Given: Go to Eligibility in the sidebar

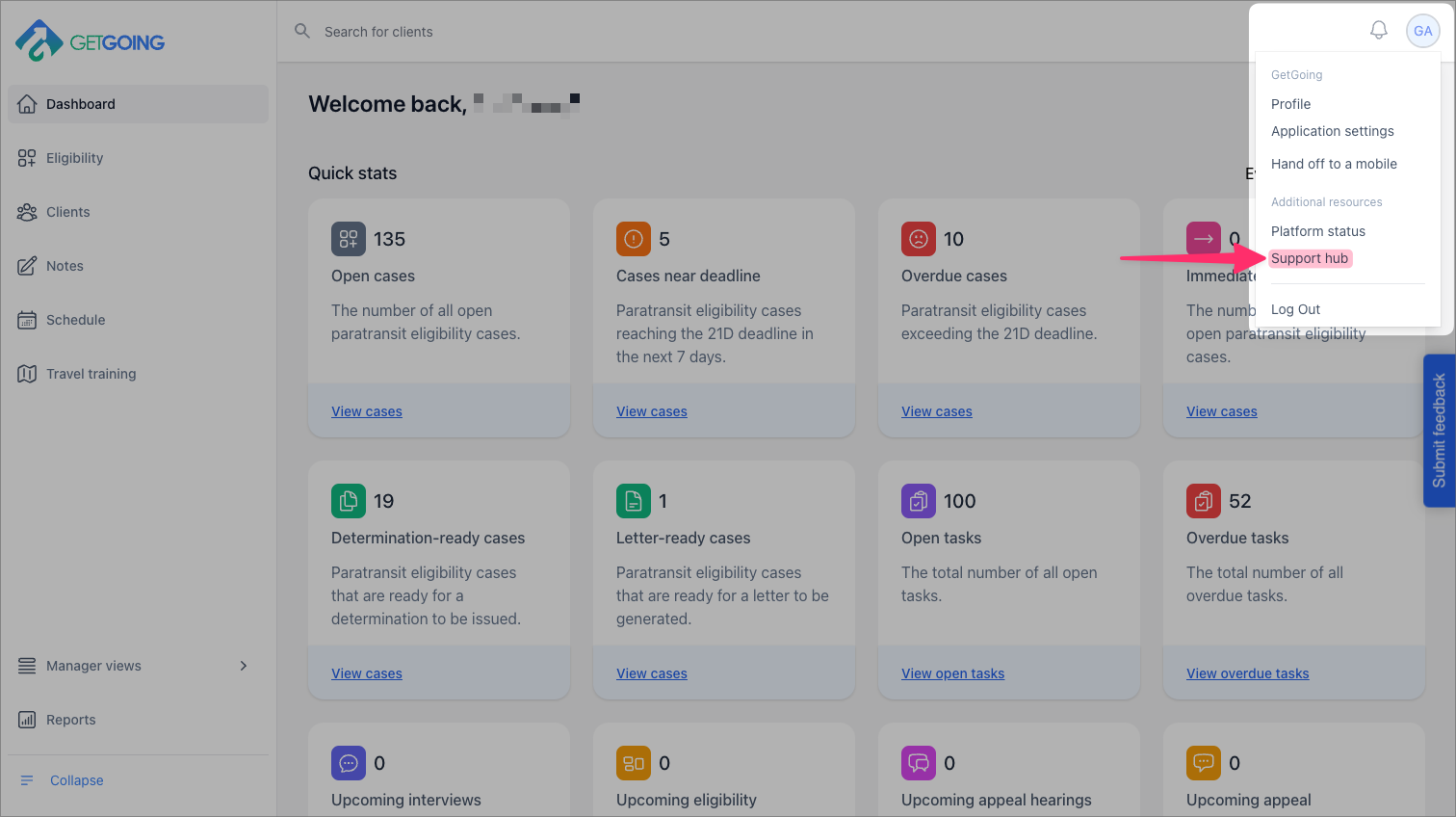Looking at the screenshot, I should tap(74, 158).
